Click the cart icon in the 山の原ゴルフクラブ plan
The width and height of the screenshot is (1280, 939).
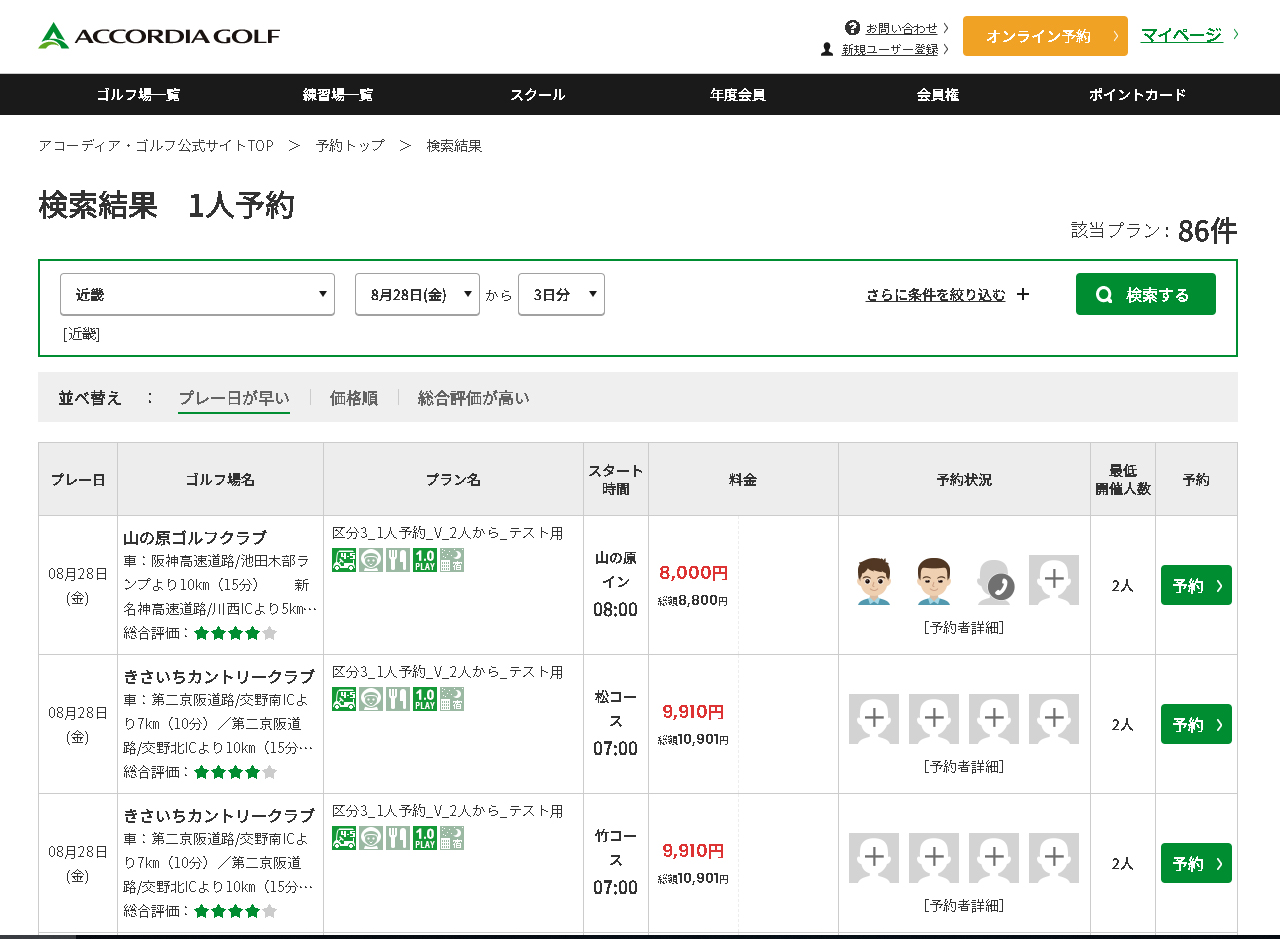pyautogui.click(x=344, y=560)
